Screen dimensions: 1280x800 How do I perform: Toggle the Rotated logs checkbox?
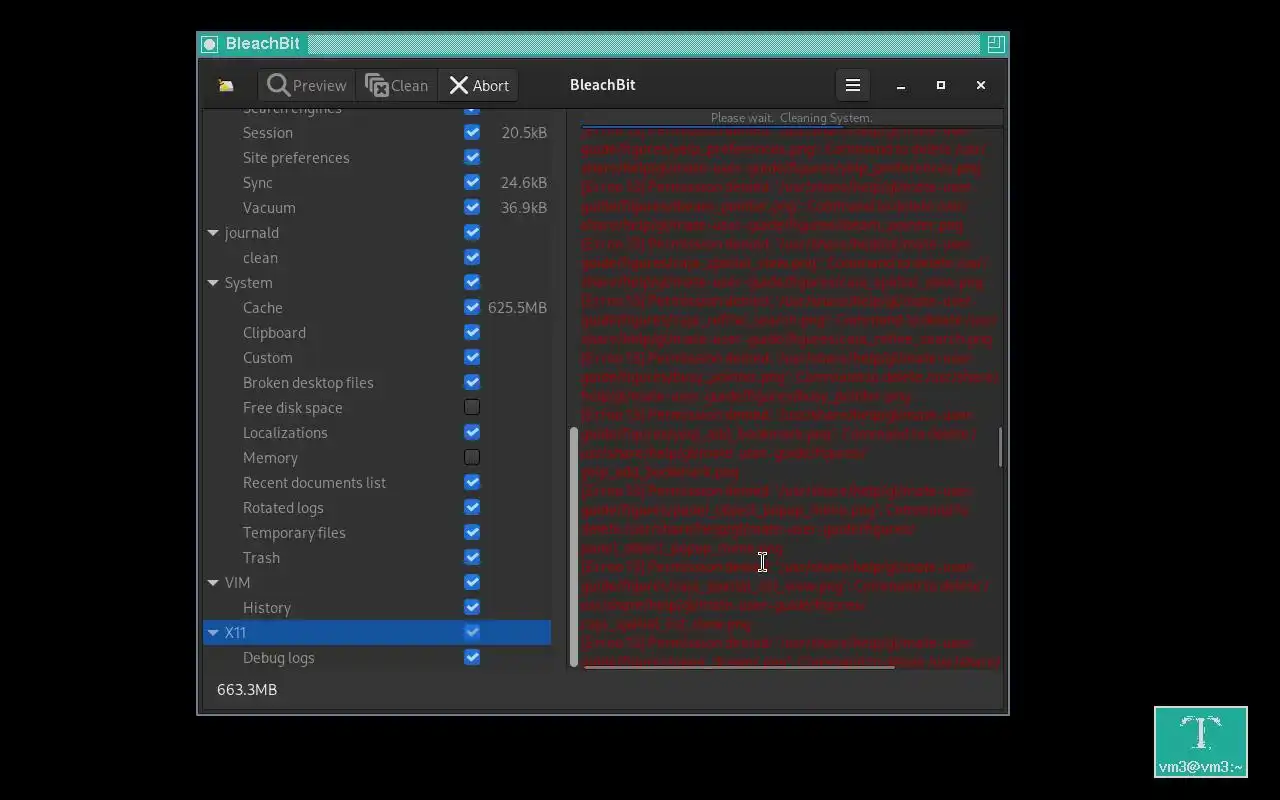pos(472,508)
